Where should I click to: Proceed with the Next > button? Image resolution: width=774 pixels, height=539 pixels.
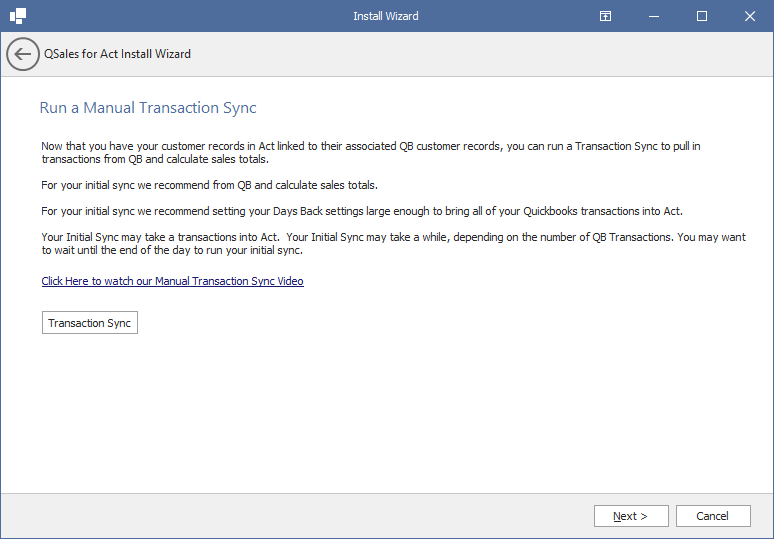(x=631, y=516)
